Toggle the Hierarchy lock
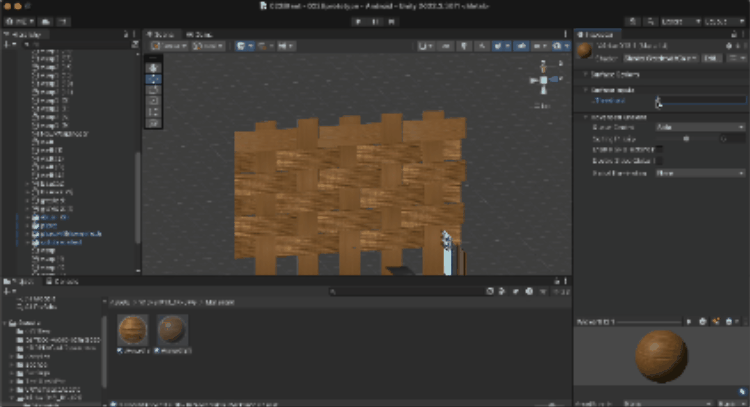This screenshot has width=750, height=407. coord(126,34)
